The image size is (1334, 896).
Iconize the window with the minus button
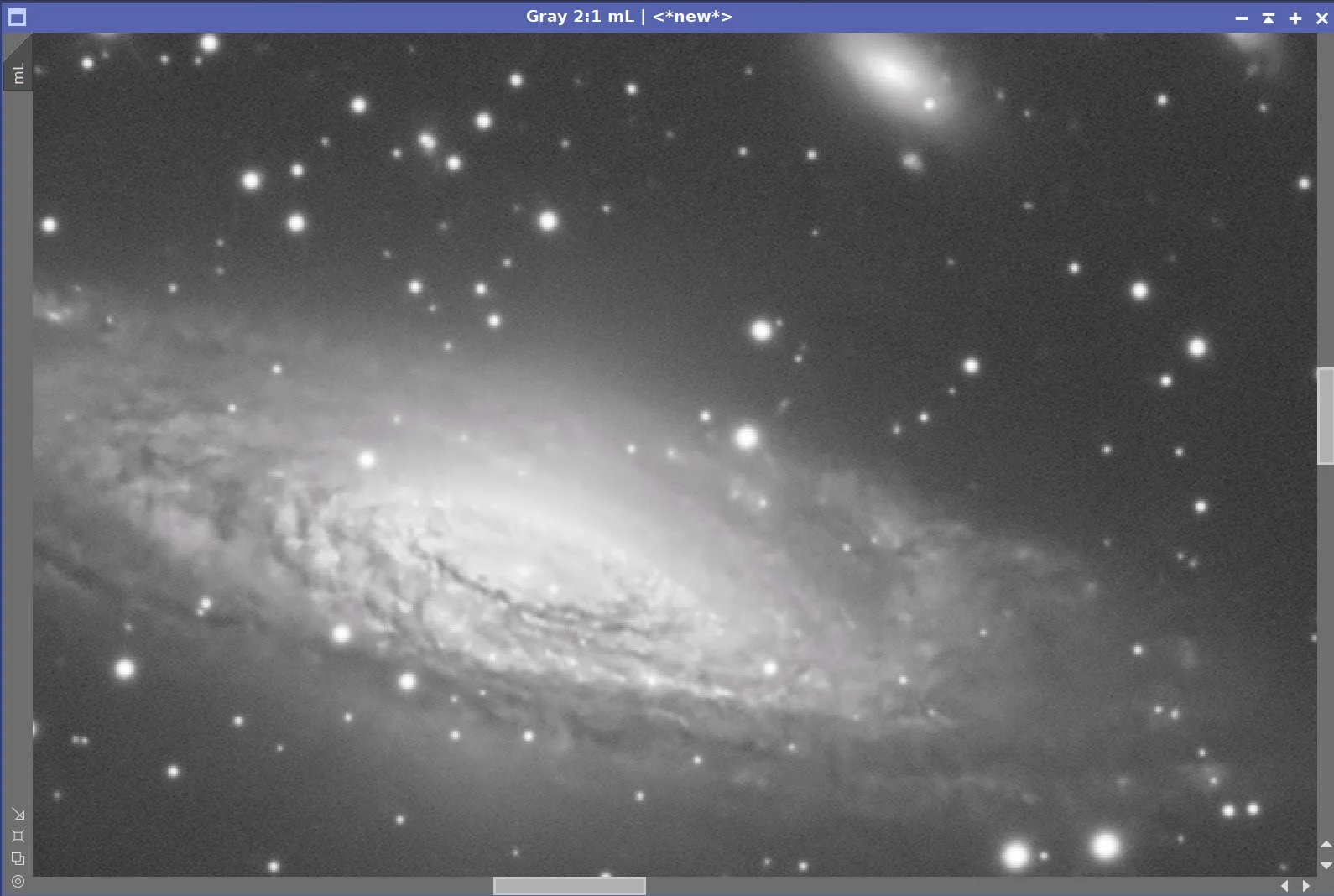pyautogui.click(x=1242, y=18)
